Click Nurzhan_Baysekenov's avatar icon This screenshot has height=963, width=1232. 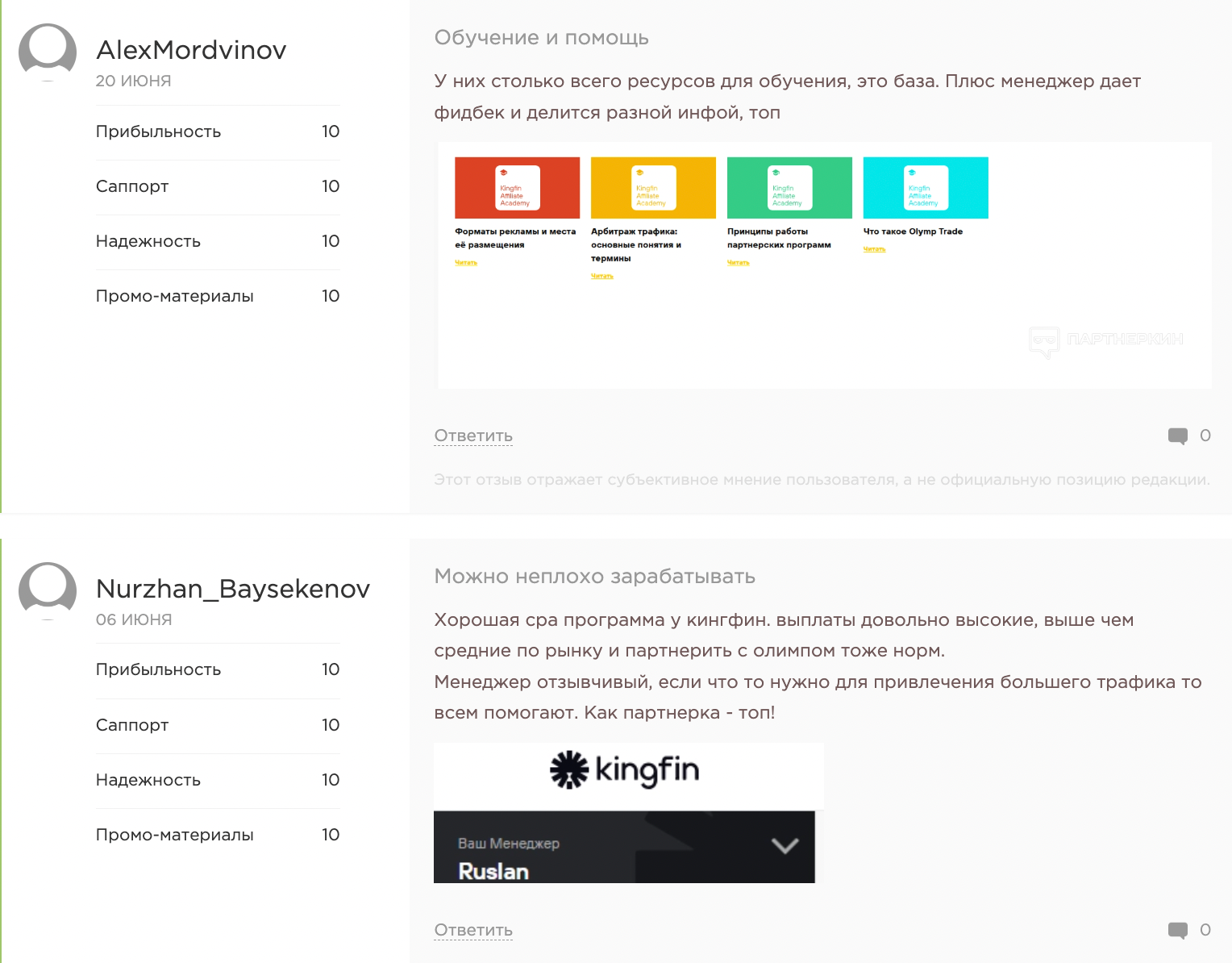pyautogui.click(x=48, y=591)
